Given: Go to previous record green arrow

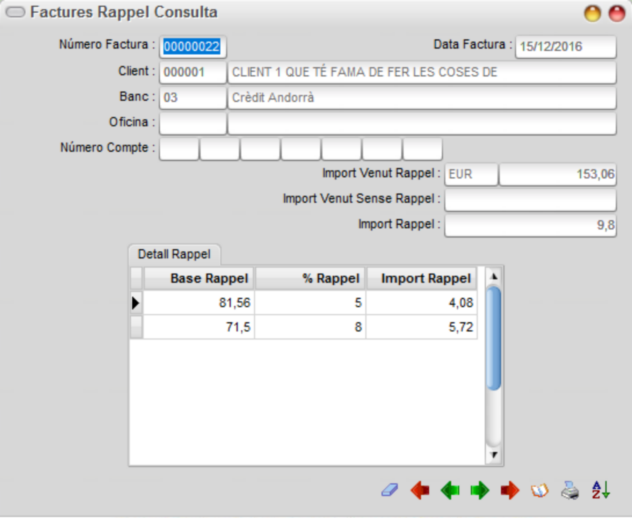Looking at the screenshot, I should 450,490.
